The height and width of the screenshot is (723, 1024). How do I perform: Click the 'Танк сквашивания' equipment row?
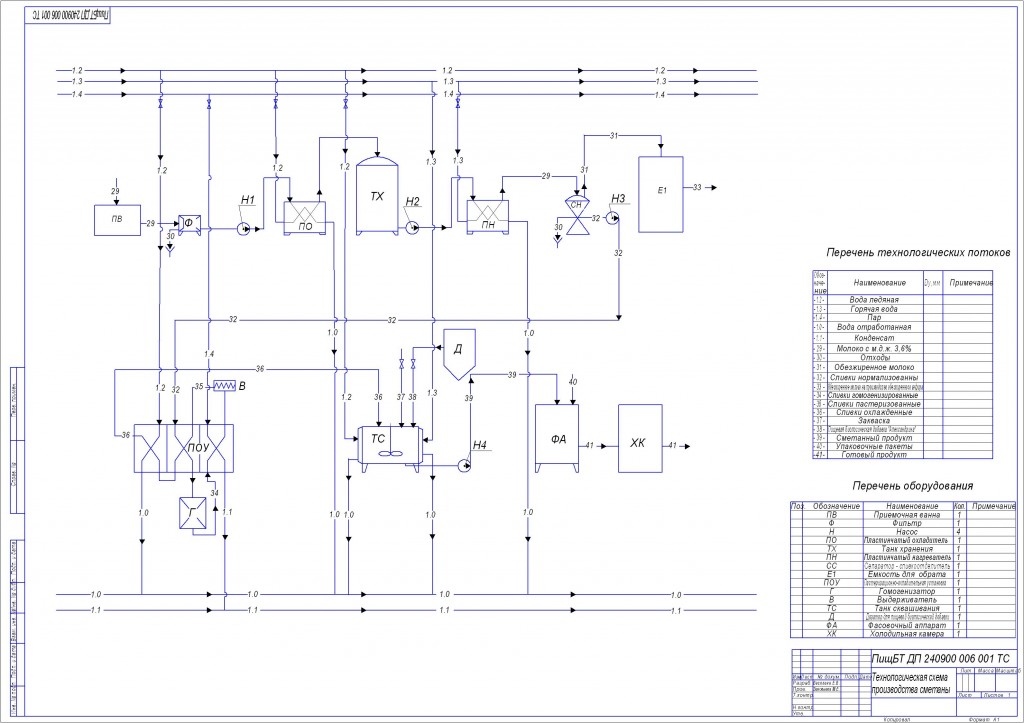903,608
